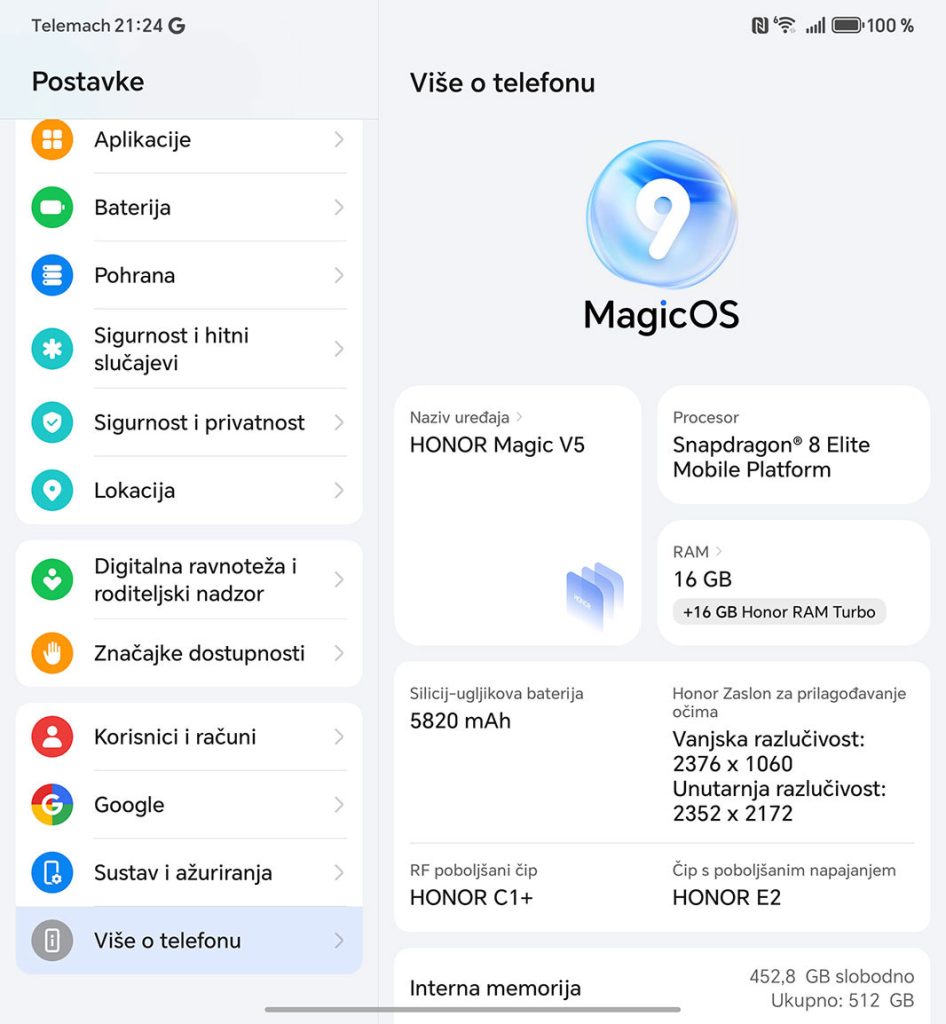Open the Interna memorija storage row

pos(662,987)
